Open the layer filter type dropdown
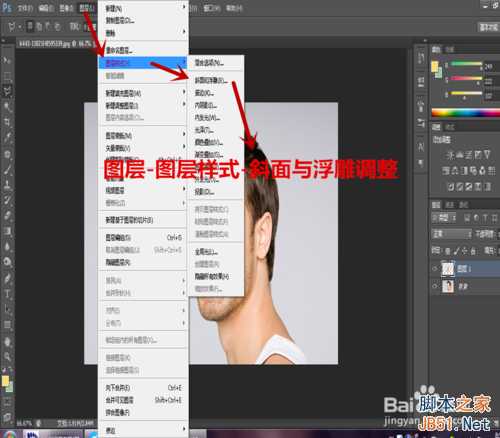Image resolution: width=500 pixels, height=438 pixels. coord(444,218)
